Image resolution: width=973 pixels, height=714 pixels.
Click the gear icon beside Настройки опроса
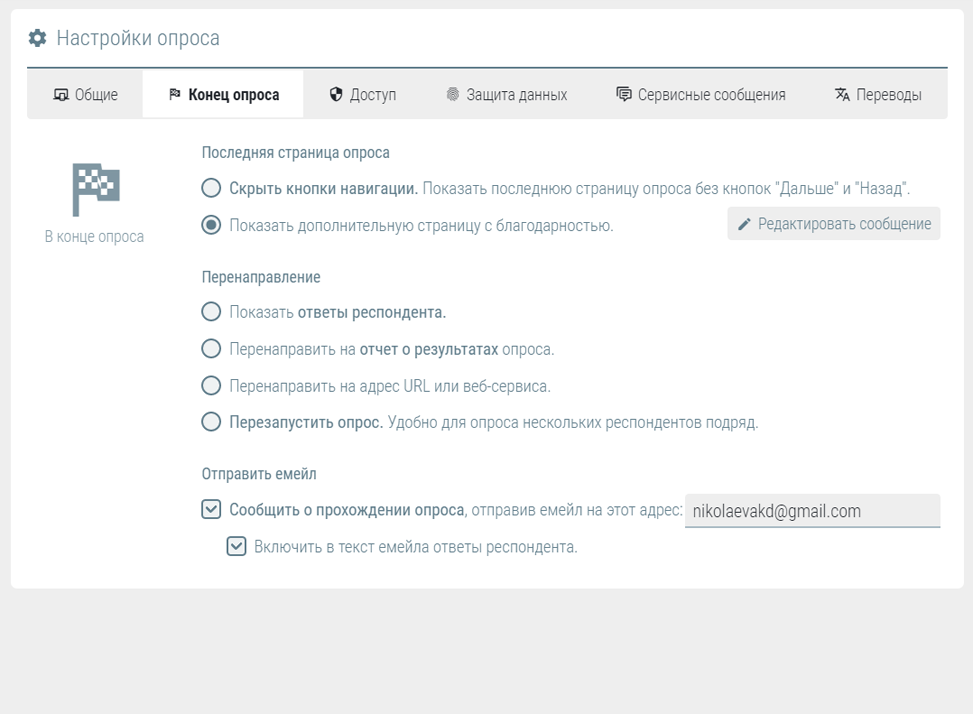pyautogui.click(x=37, y=39)
